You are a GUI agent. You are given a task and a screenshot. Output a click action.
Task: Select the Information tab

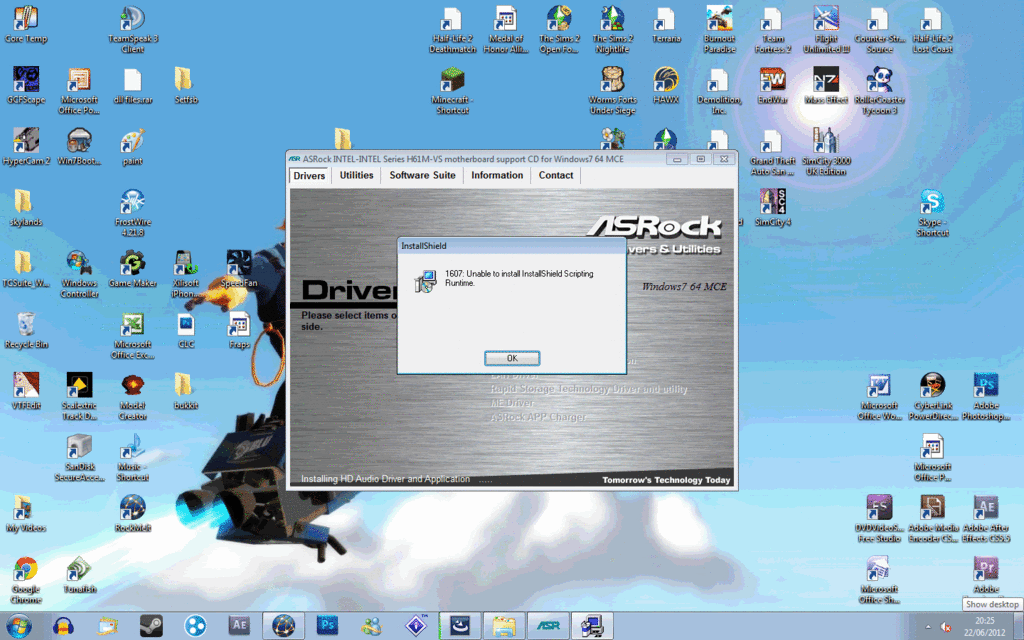(497, 175)
